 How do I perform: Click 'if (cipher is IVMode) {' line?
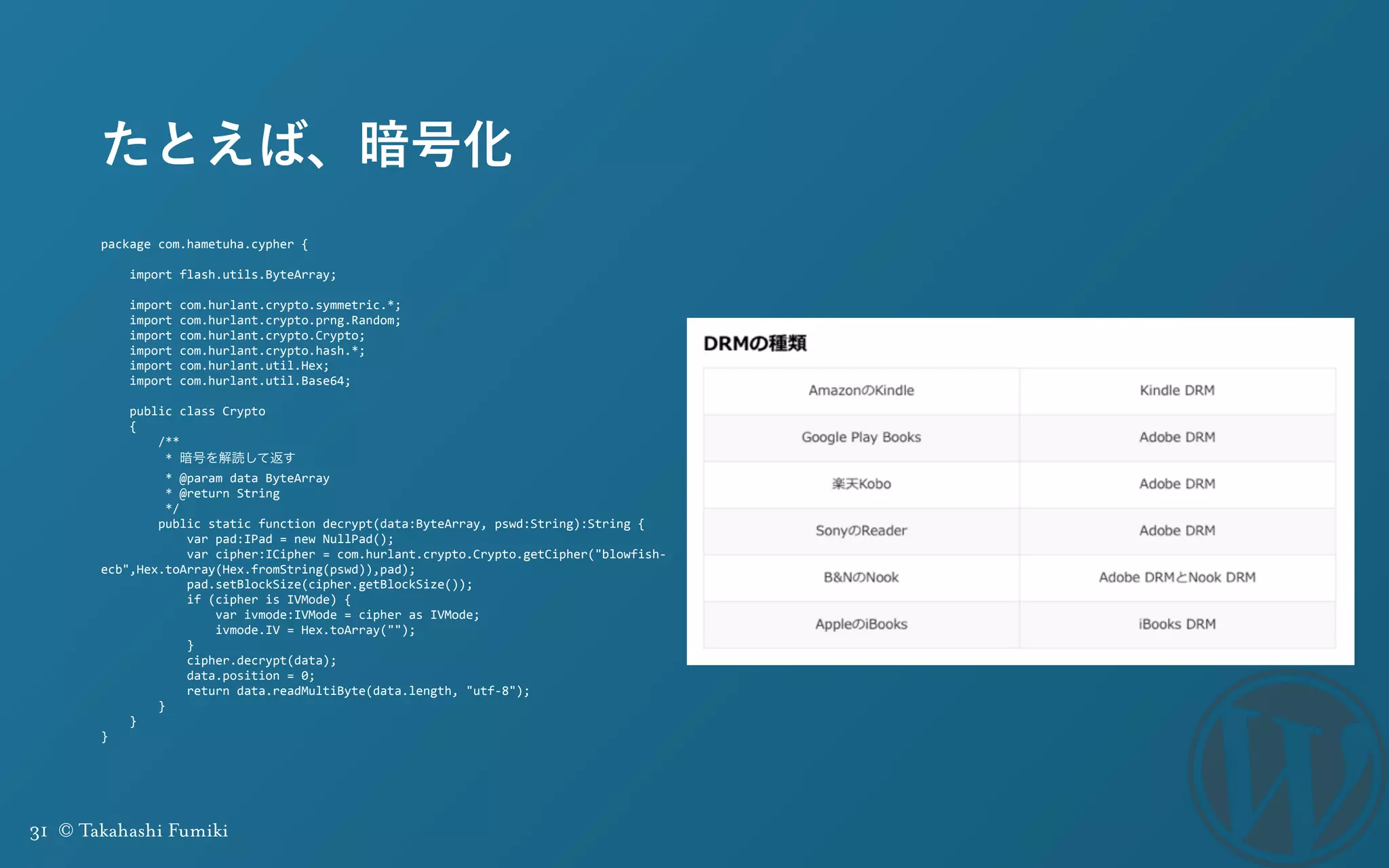269,599
